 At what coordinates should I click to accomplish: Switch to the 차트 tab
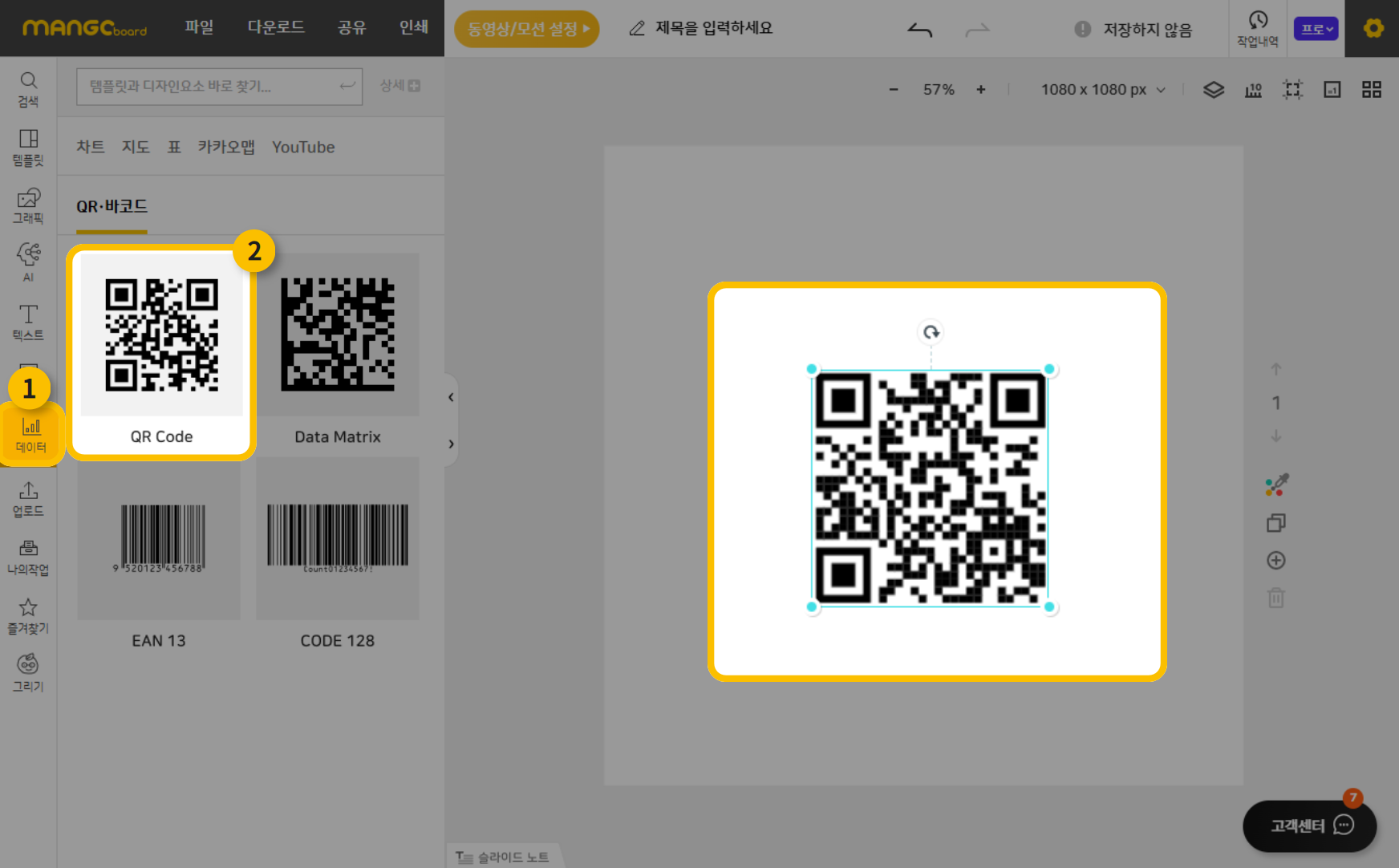pos(91,147)
